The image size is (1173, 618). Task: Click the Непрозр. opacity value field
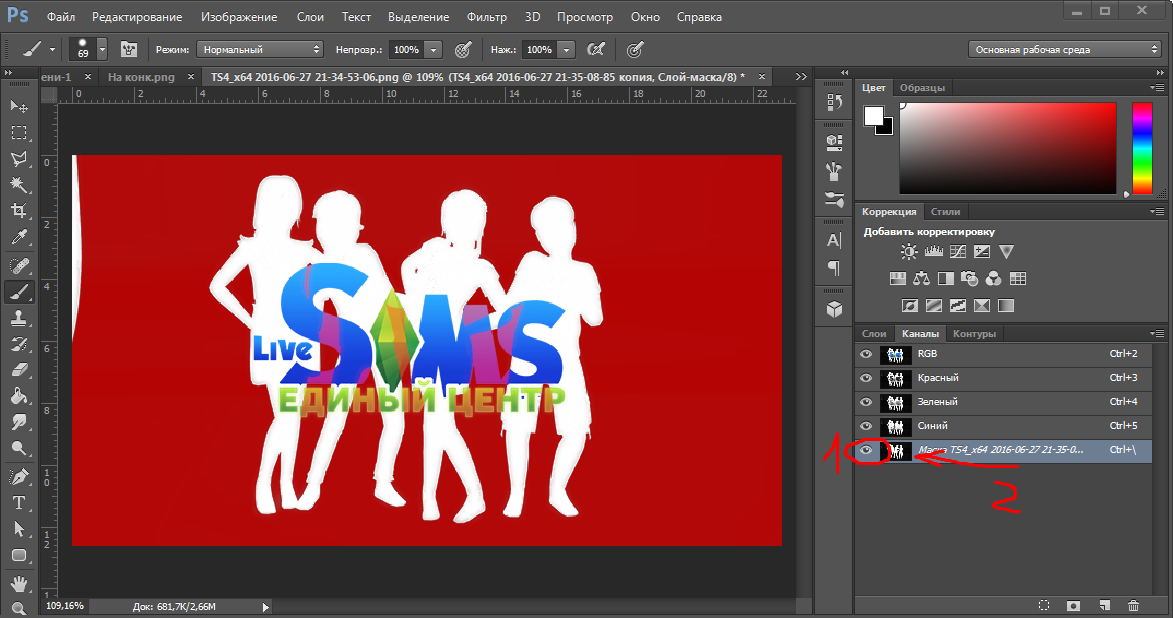click(x=406, y=49)
